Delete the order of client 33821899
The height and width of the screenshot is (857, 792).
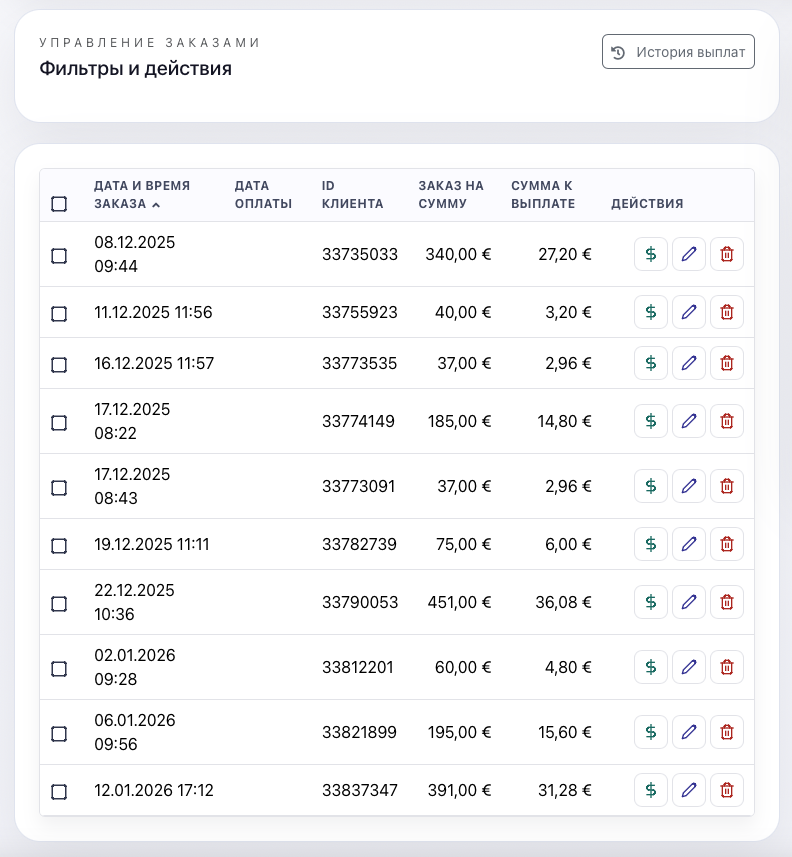point(727,732)
